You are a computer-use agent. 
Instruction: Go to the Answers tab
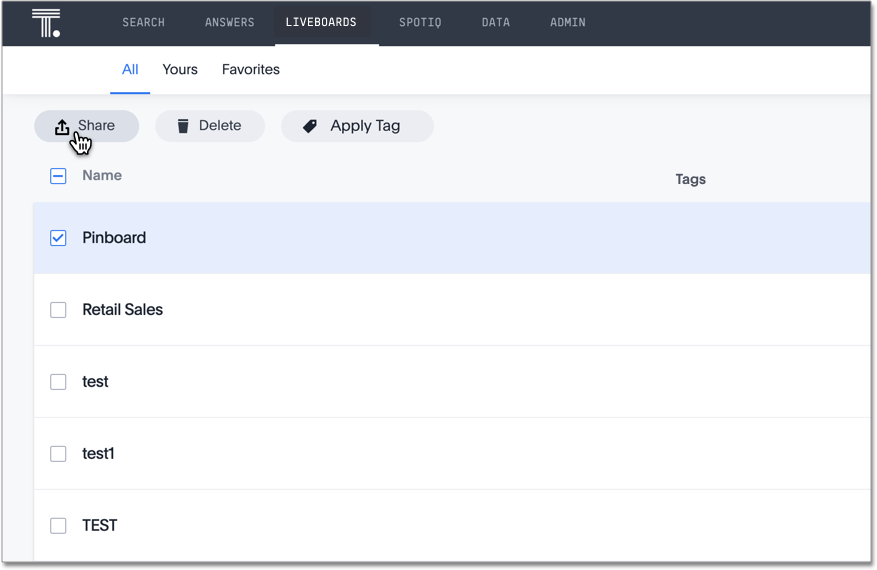pos(229,22)
